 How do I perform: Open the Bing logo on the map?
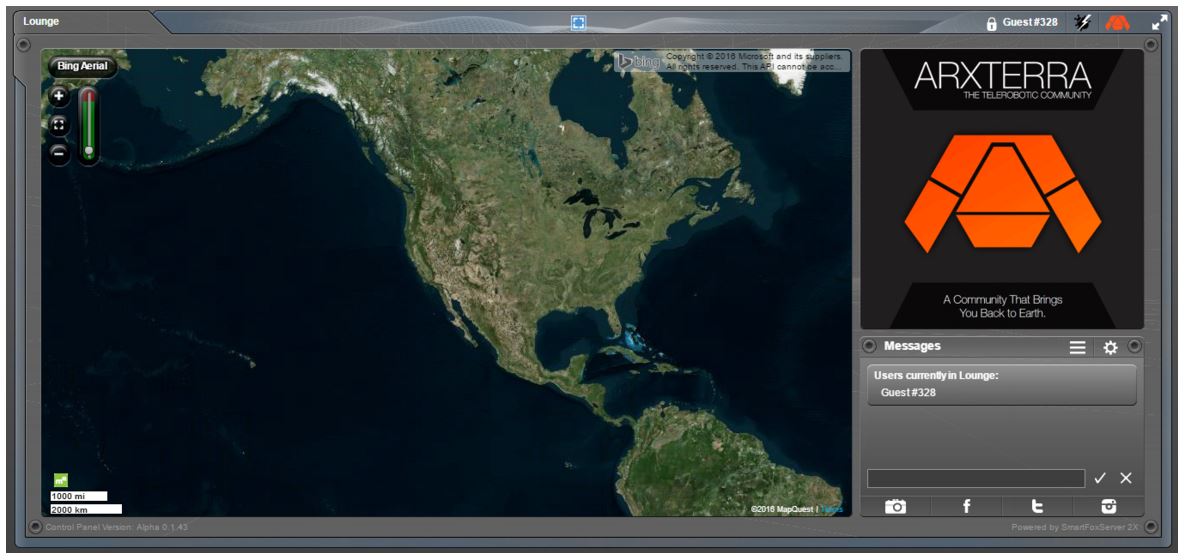(637, 62)
